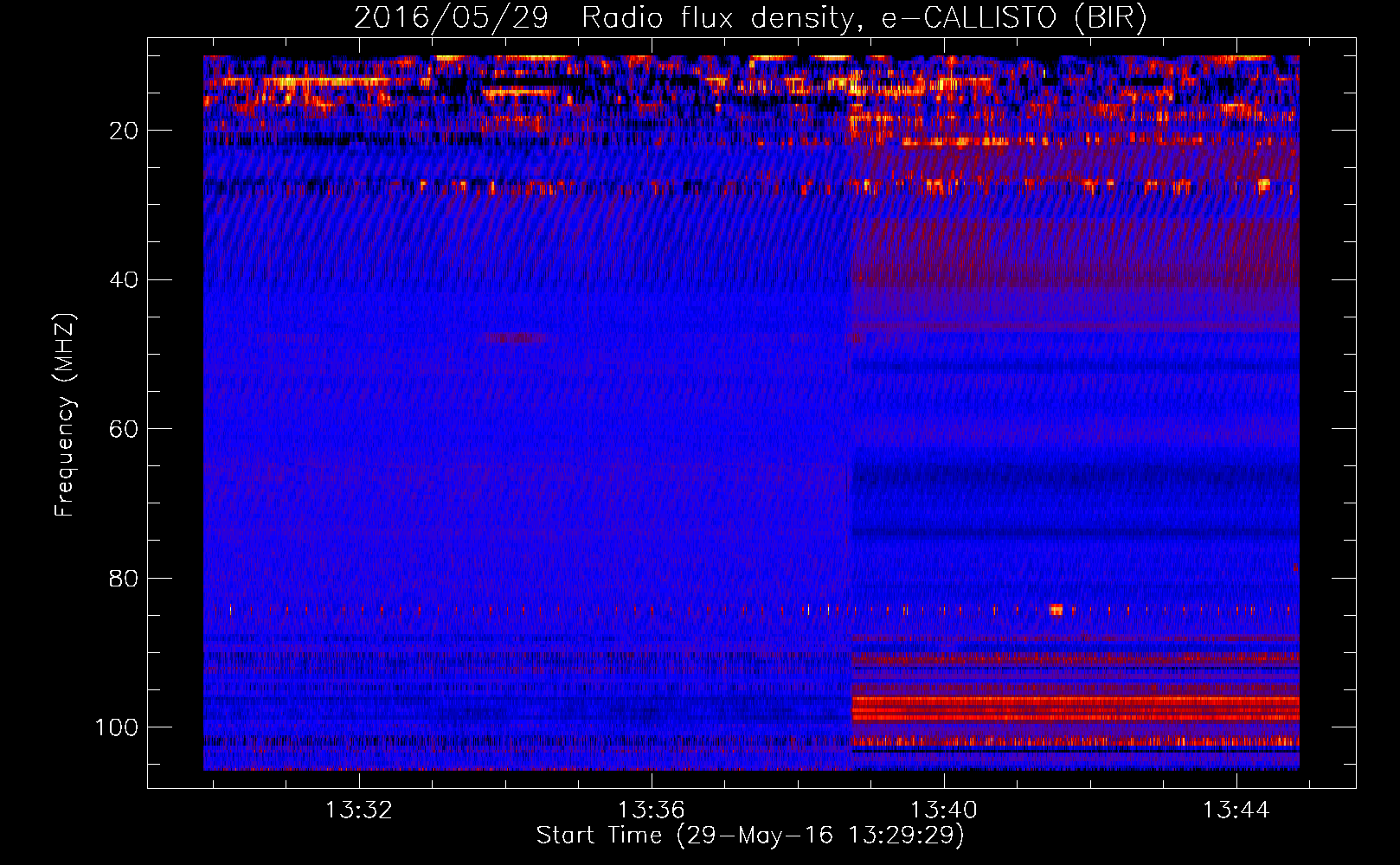The width and height of the screenshot is (1400, 865).
Task: Click the 13:40 time tick label
Action: click(x=943, y=811)
